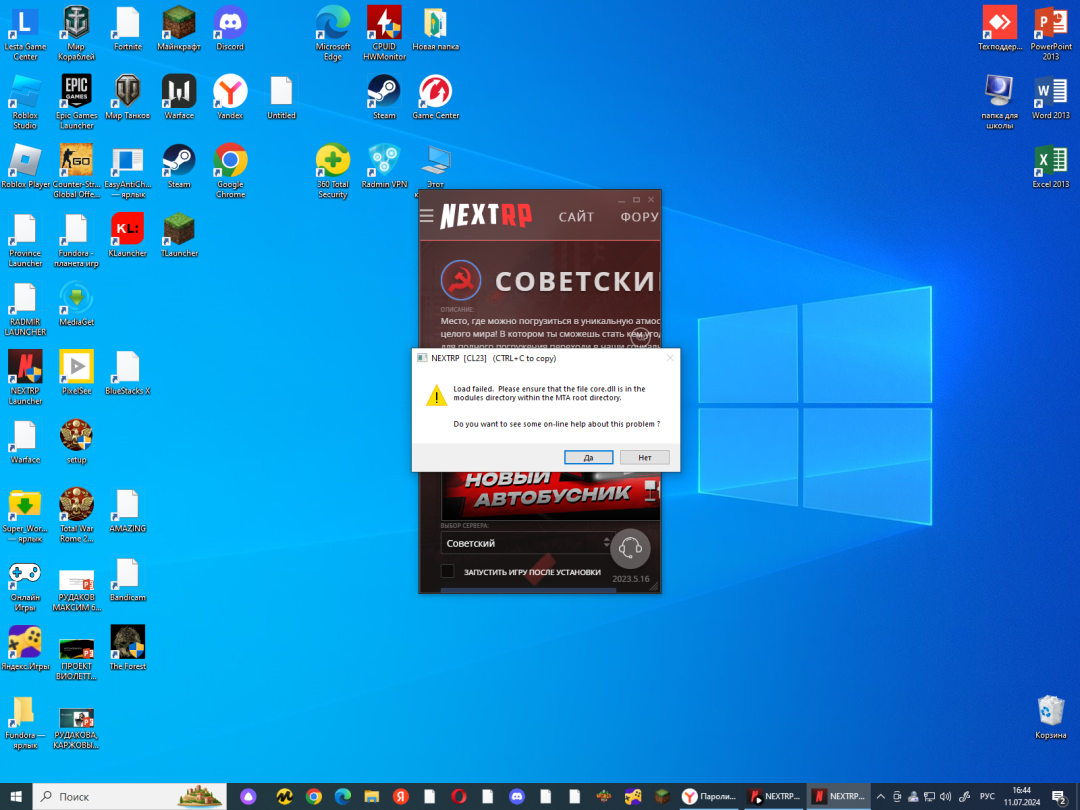Switch to Yandex Пароли taskbar window

[709, 796]
